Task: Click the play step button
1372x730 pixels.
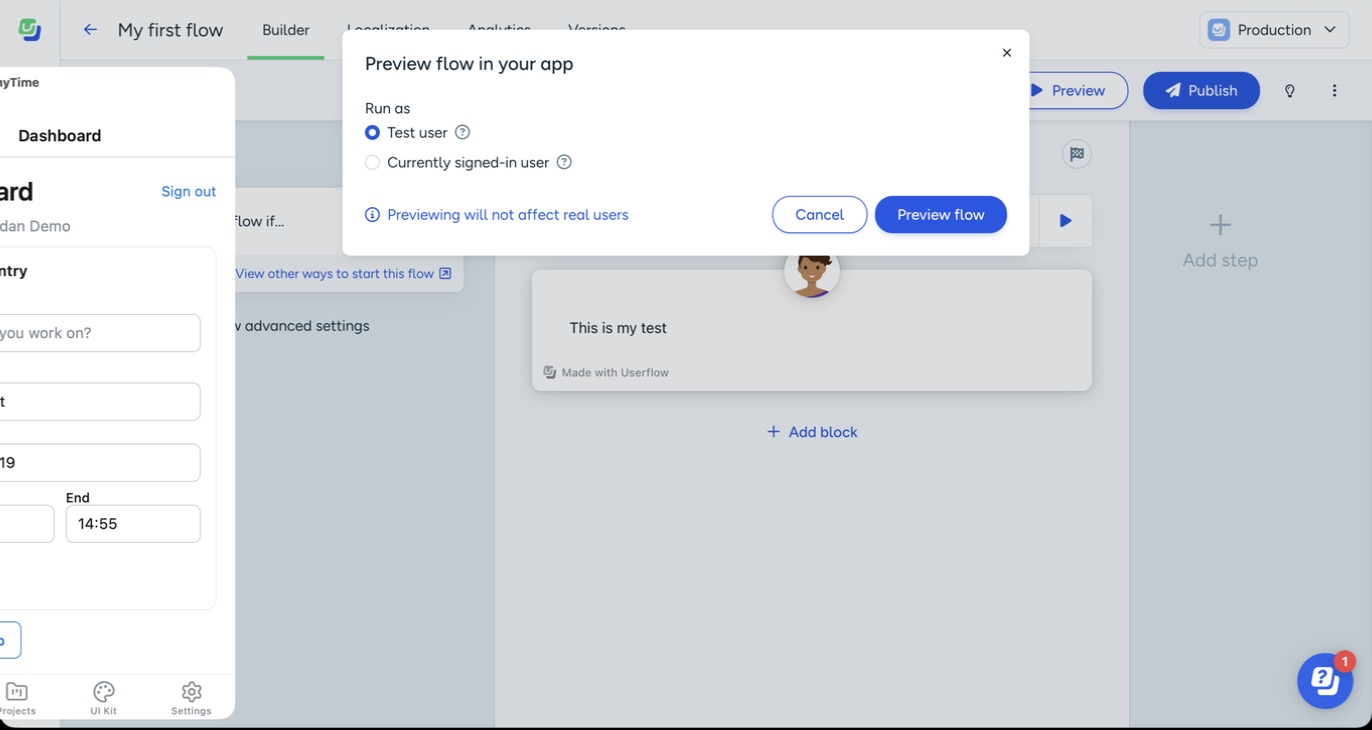Action: [1065, 220]
